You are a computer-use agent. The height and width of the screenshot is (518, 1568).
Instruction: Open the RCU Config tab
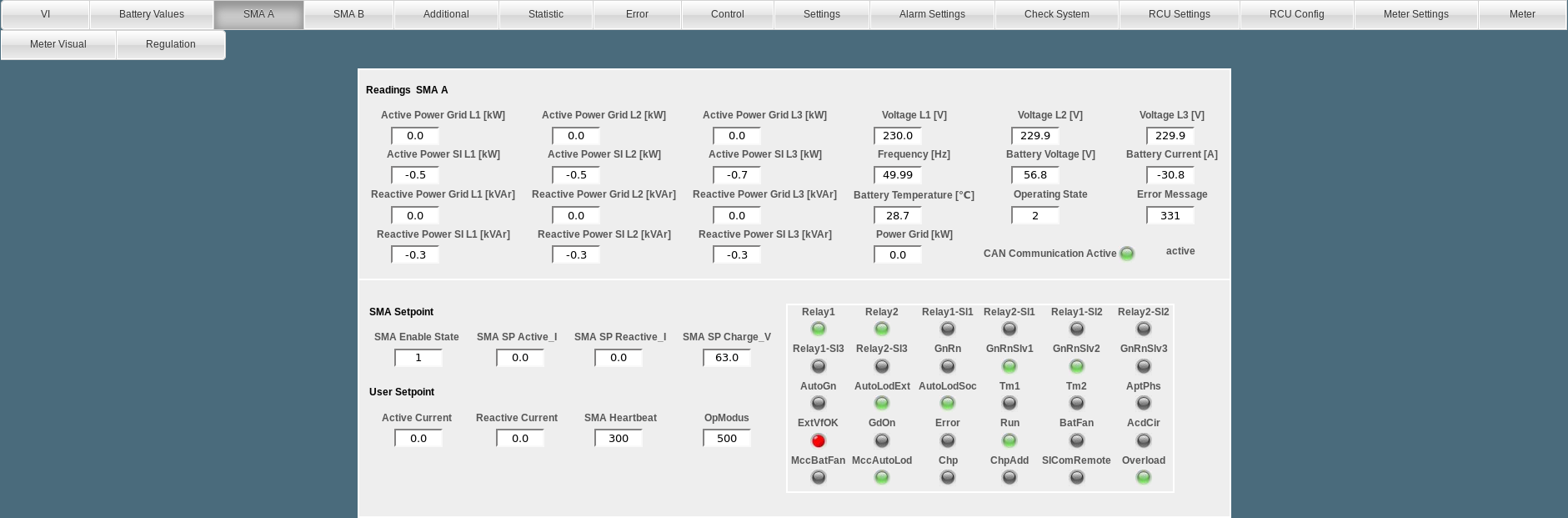click(1296, 14)
